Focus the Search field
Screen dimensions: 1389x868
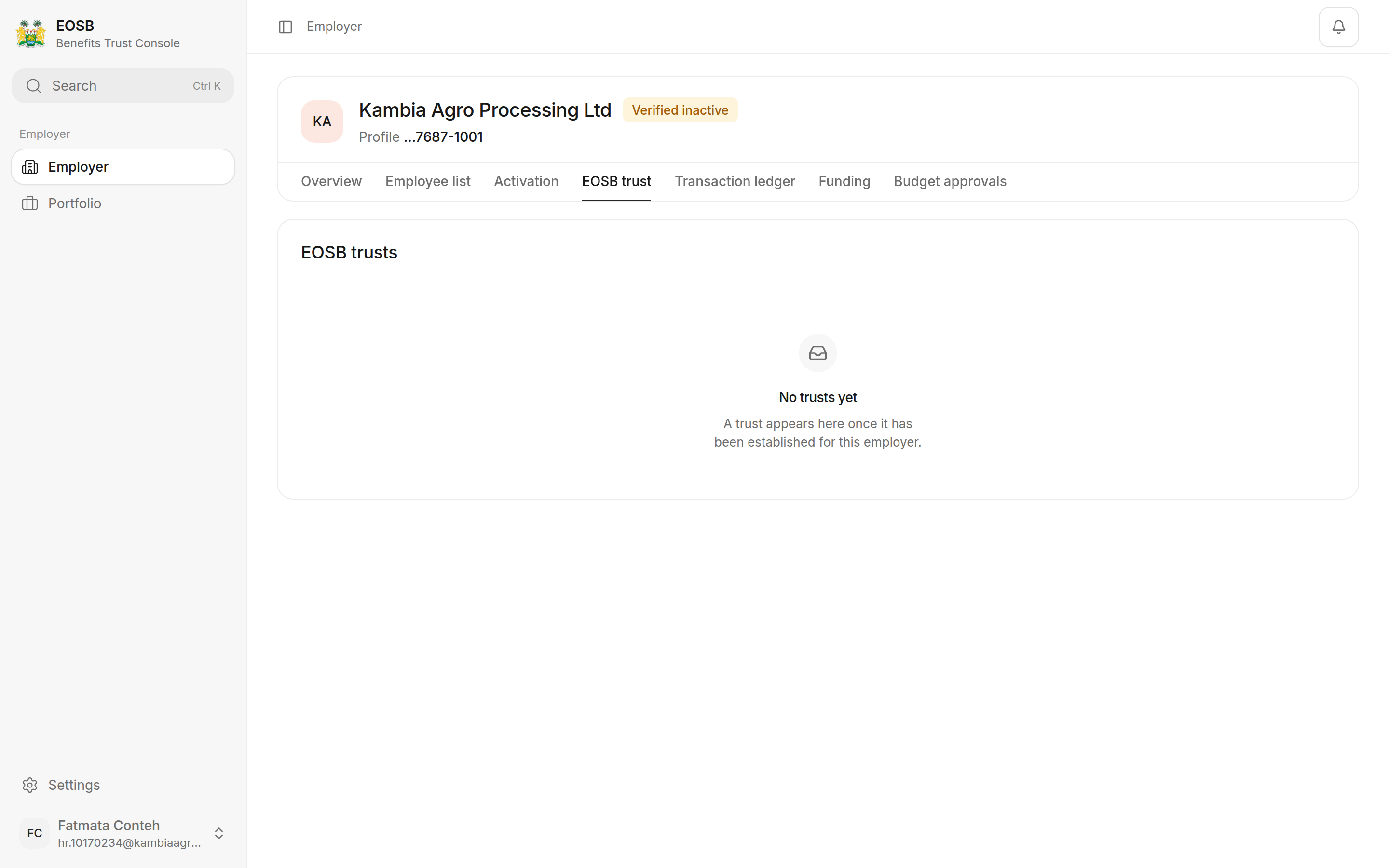(x=123, y=86)
